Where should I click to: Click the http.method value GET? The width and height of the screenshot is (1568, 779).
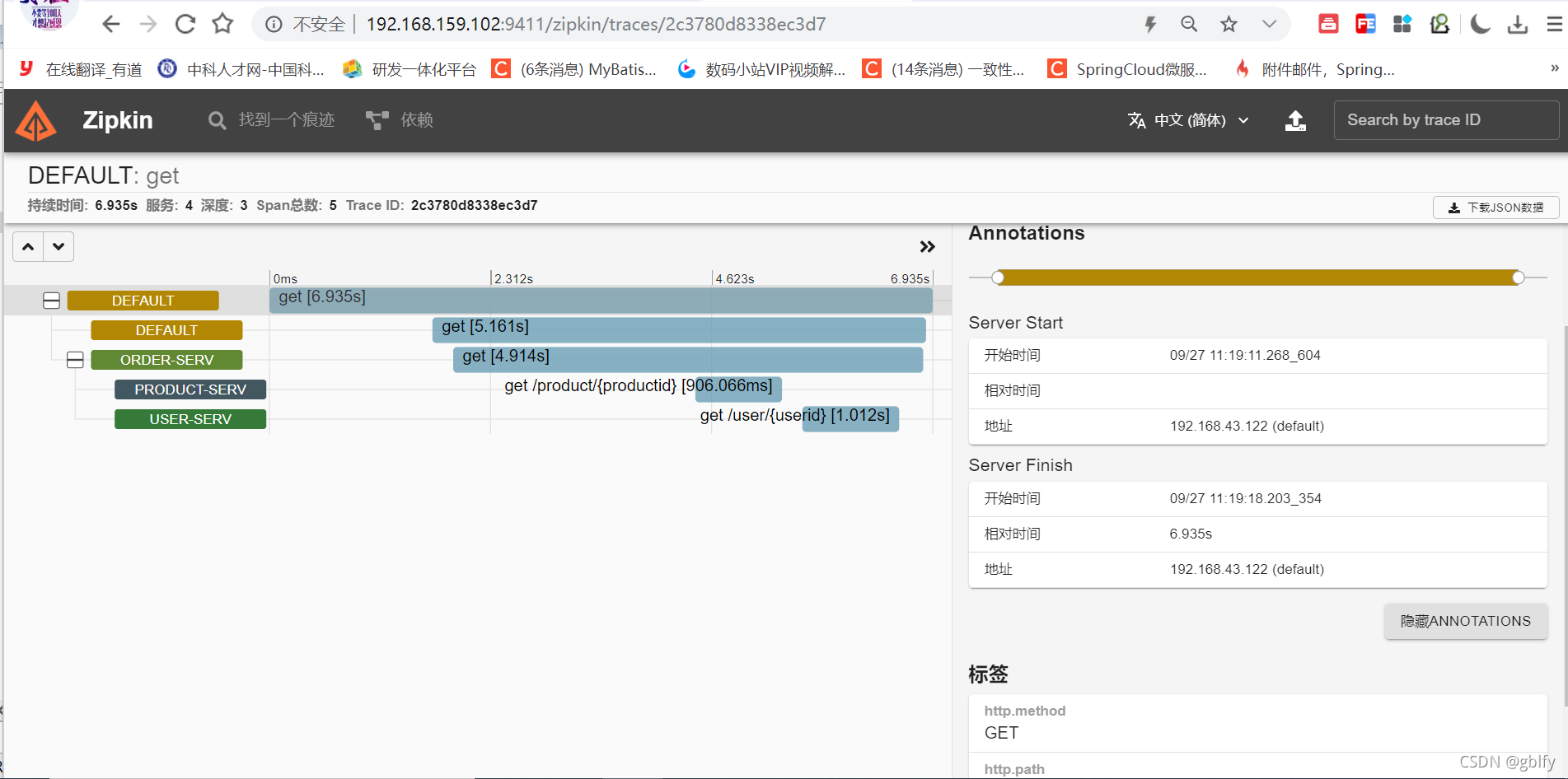(1001, 733)
